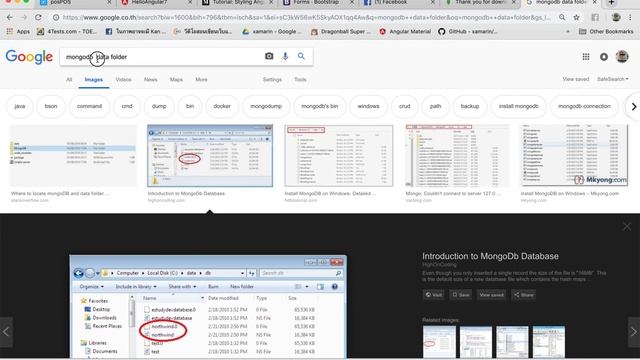Click the Google logo
This screenshot has width=640, height=360.
coord(29,57)
